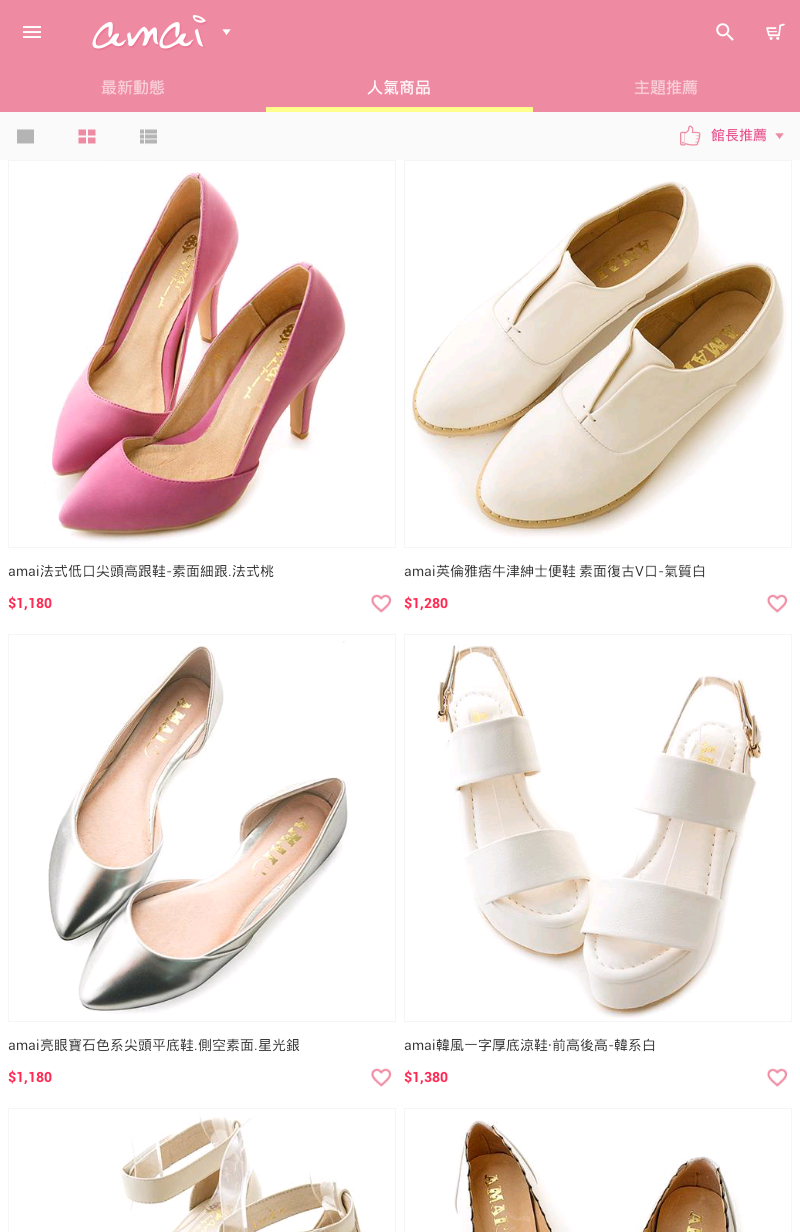Switch to the 主題推薦 tab

point(666,88)
